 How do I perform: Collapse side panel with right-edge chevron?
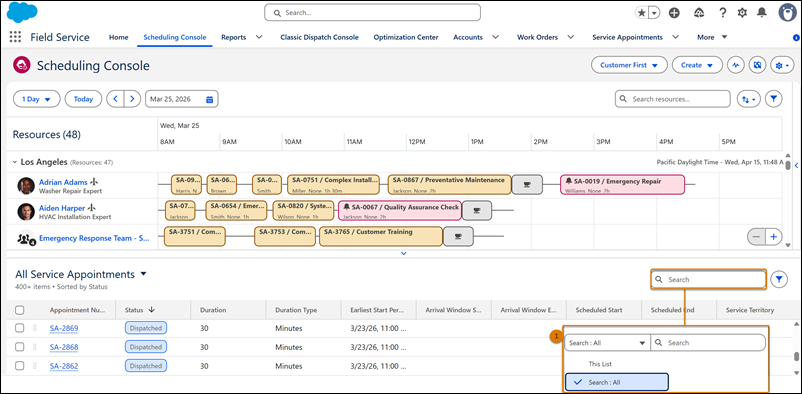(796, 165)
